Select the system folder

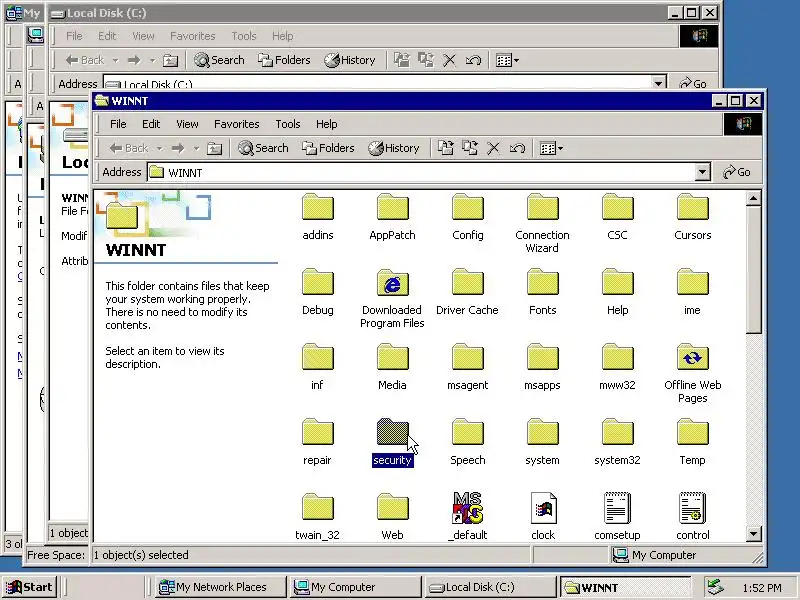[x=542, y=442]
